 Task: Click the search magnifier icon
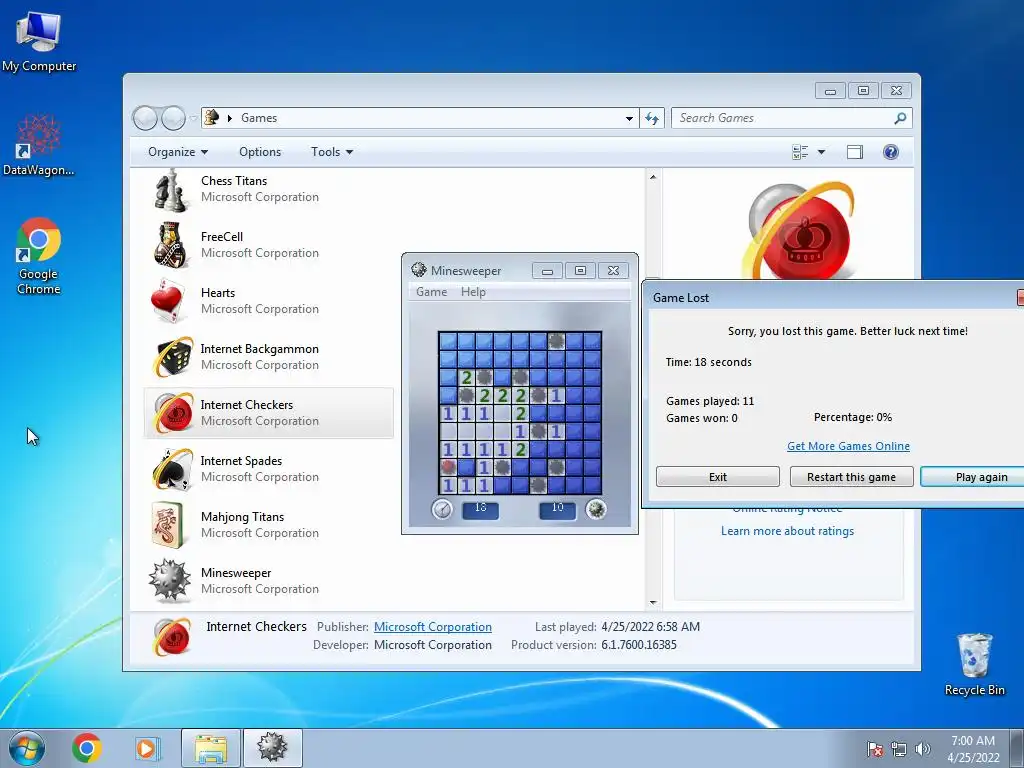900,118
